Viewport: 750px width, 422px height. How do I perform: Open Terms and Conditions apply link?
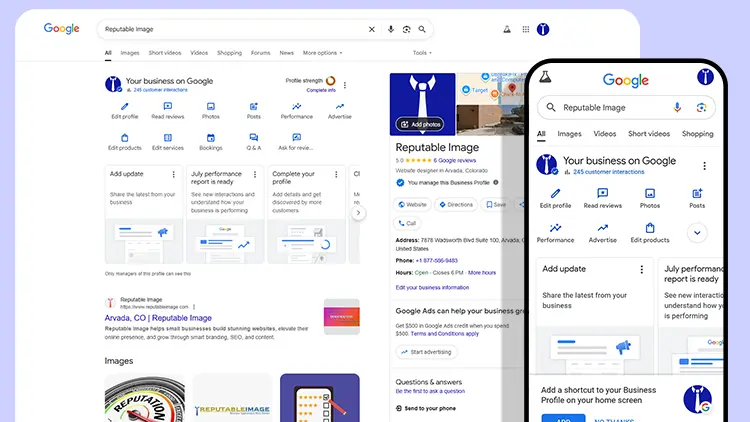click(x=444, y=334)
